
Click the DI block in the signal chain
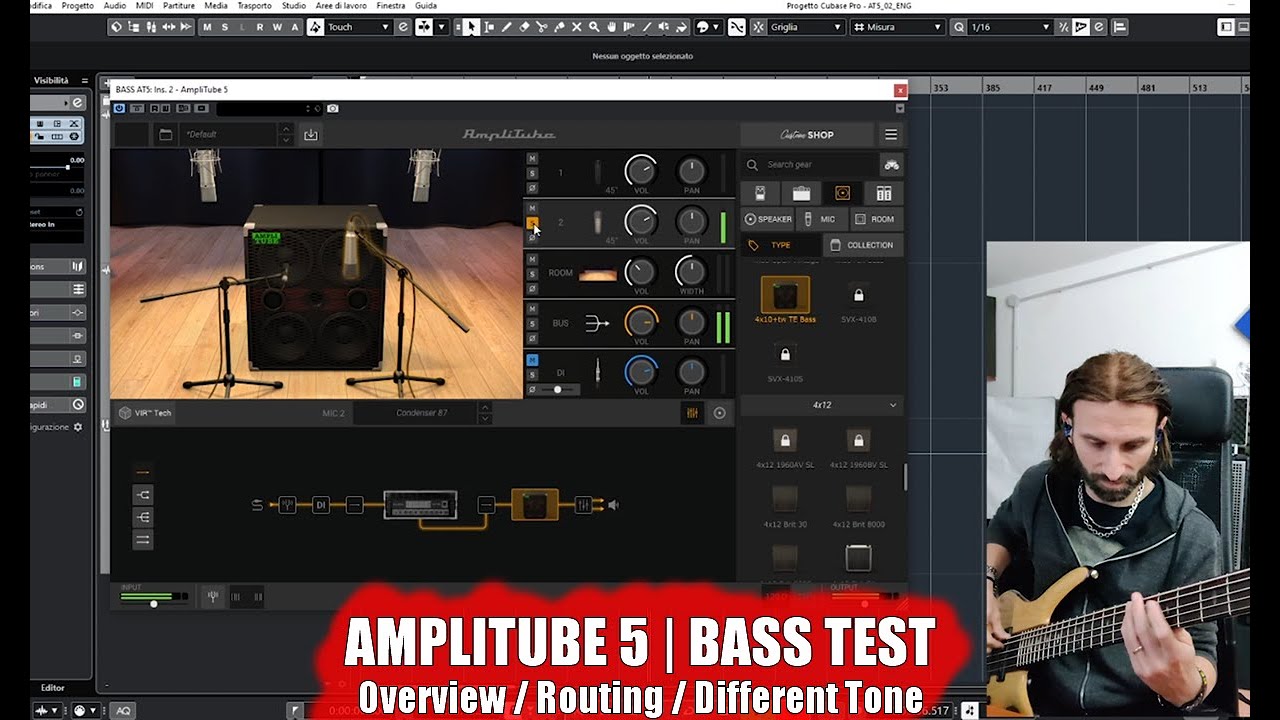(321, 505)
